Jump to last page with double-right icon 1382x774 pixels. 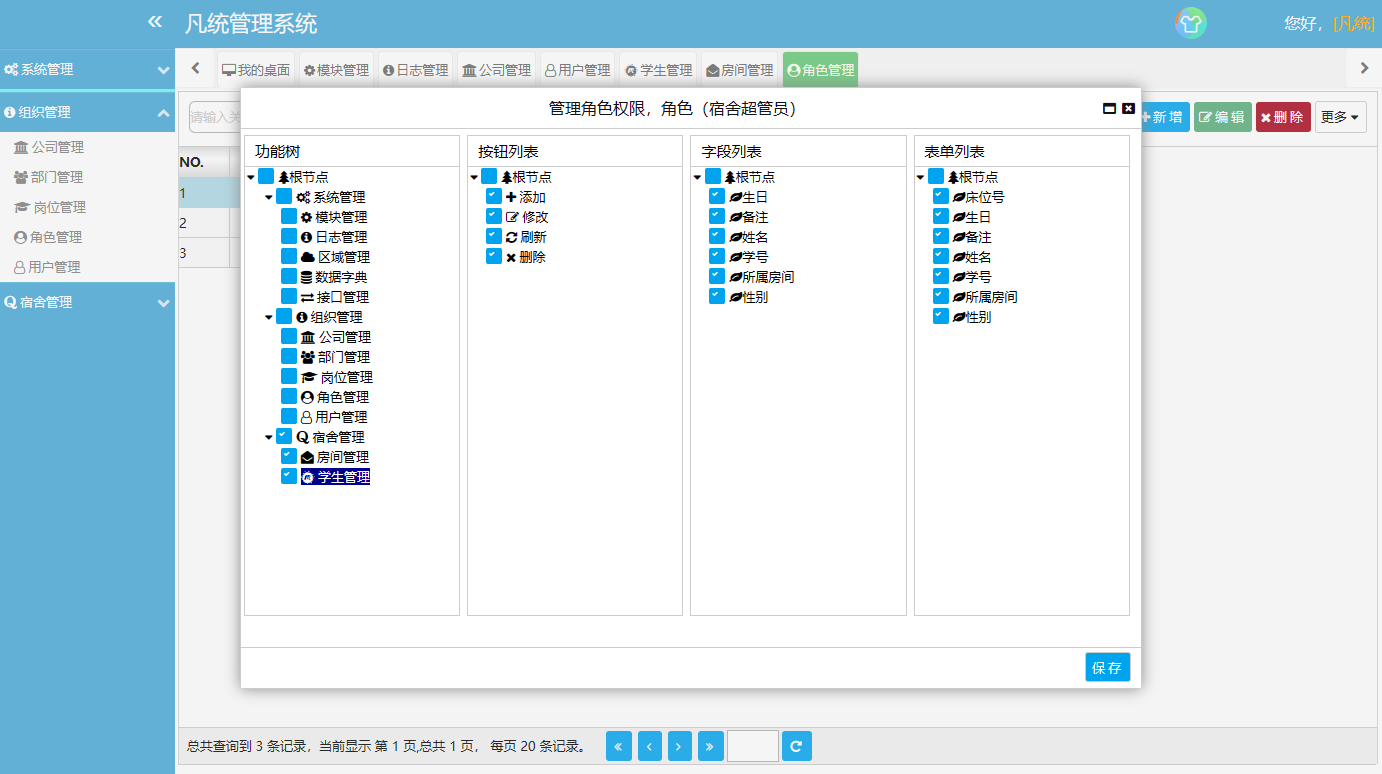711,746
